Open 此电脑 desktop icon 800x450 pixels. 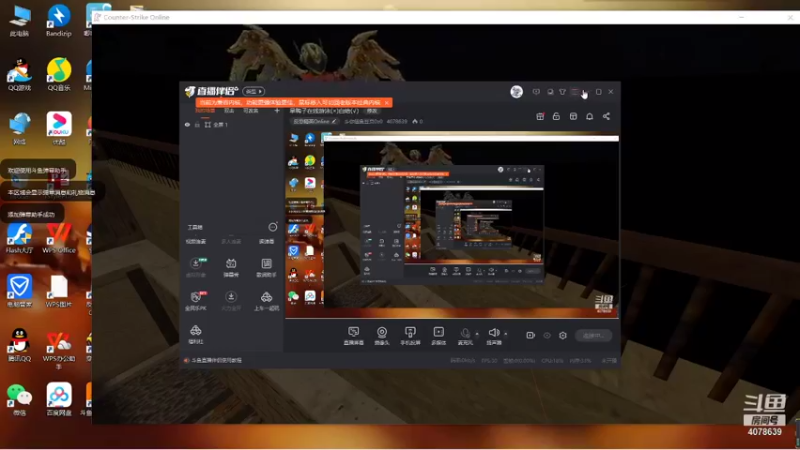pos(19,21)
